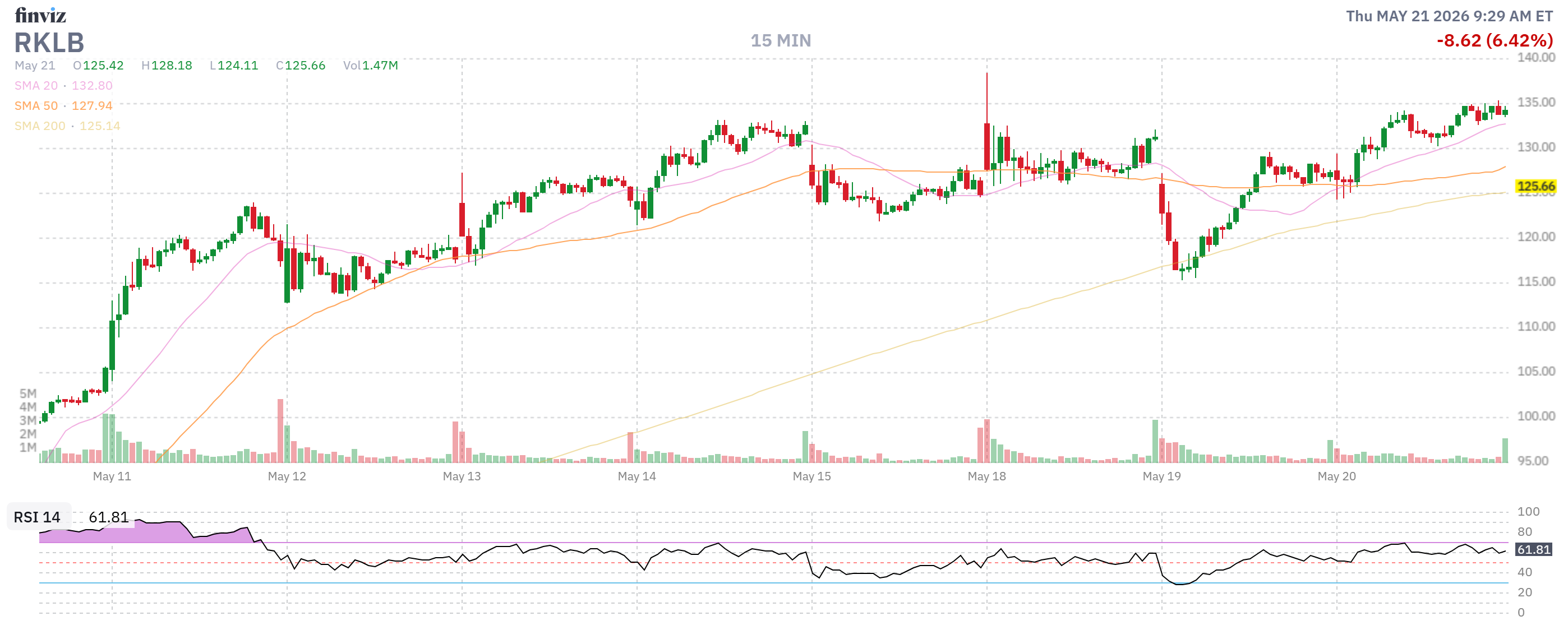
Task: Click the RKLB ticker symbol
Action: (x=49, y=43)
